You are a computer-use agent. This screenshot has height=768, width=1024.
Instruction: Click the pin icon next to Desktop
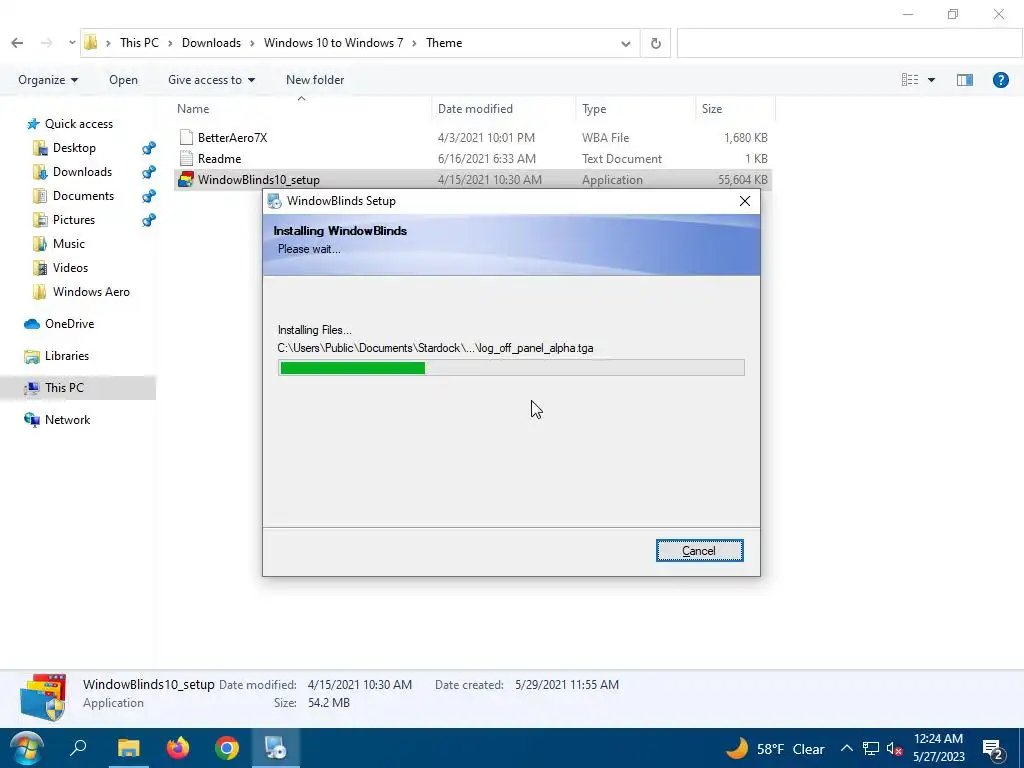click(x=149, y=148)
